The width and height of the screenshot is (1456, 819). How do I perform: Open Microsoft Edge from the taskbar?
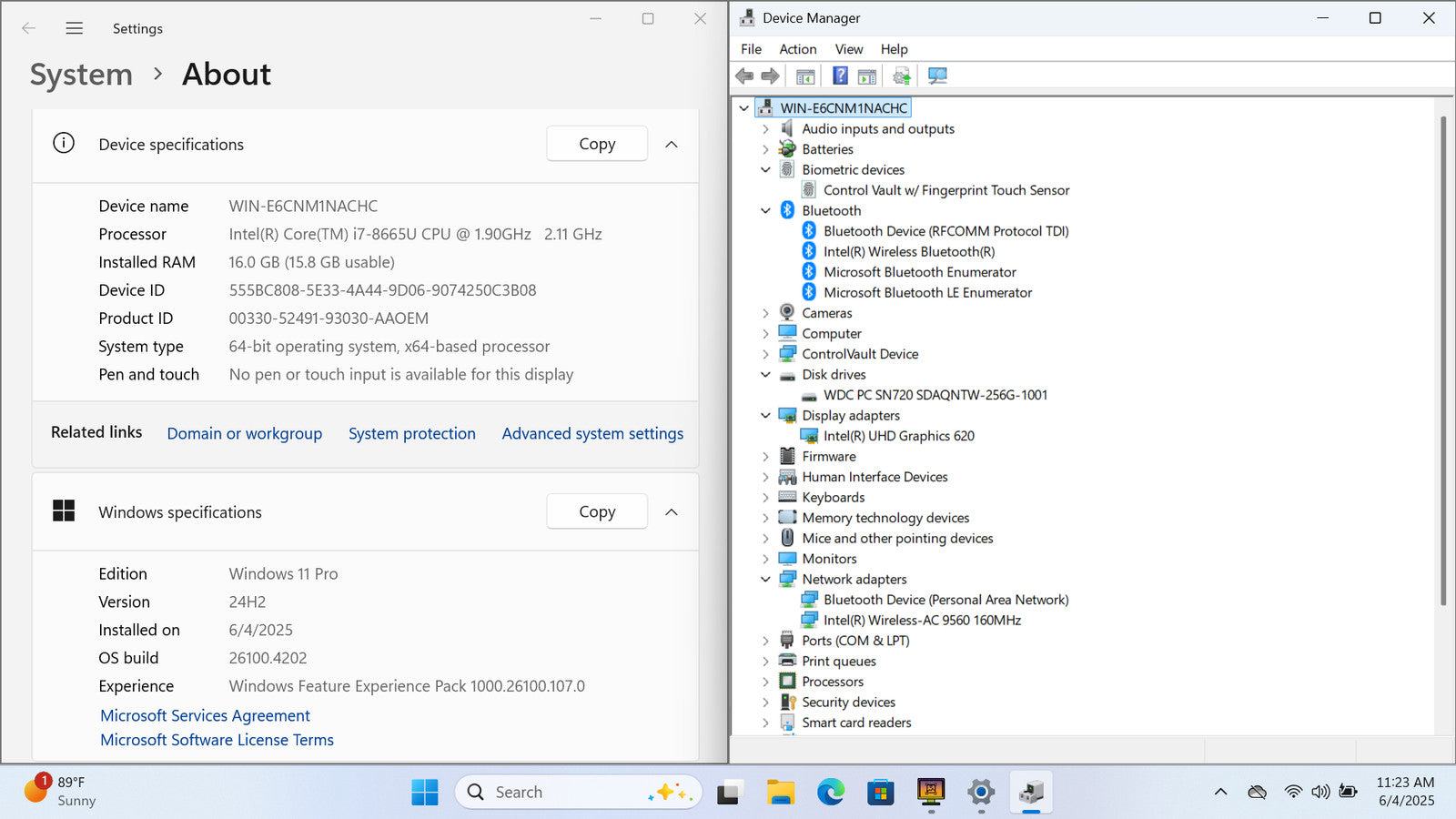point(830,793)
